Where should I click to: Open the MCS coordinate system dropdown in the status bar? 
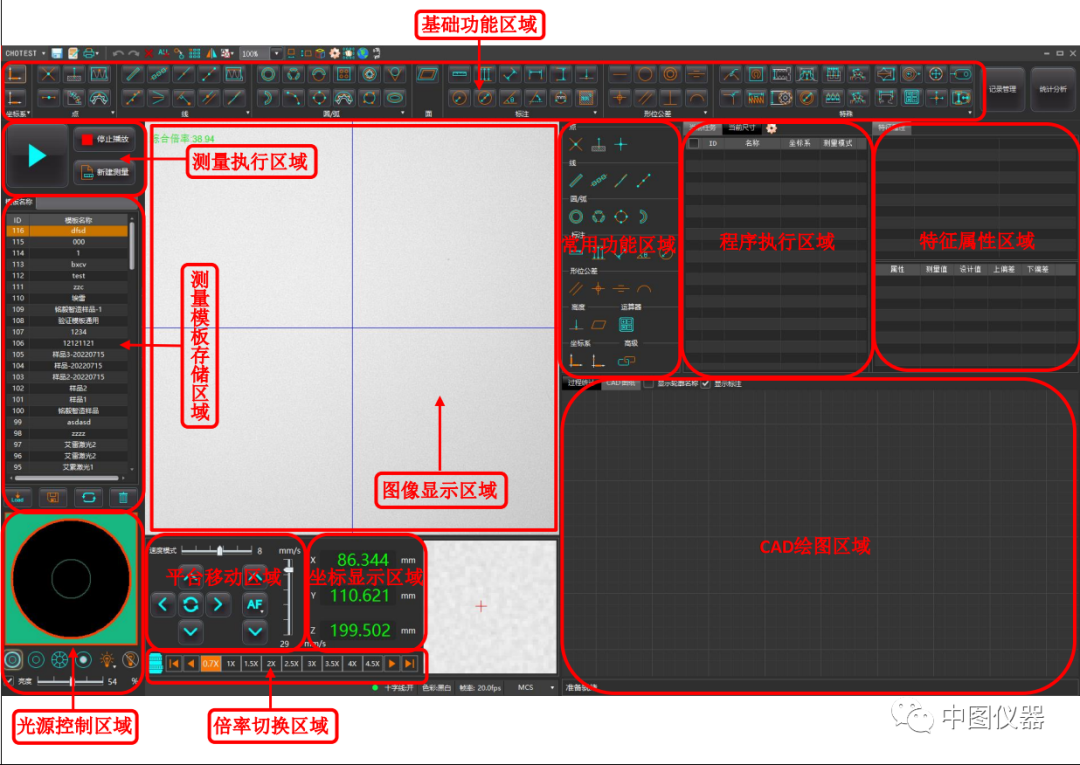540,687
